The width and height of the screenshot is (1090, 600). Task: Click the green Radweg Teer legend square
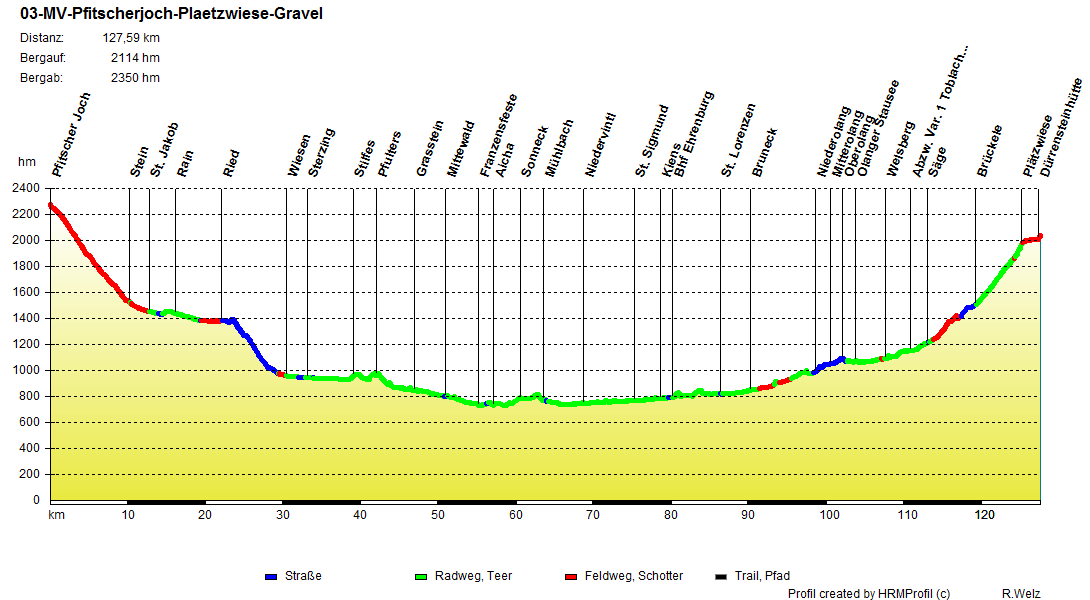(x=421, y=575)
